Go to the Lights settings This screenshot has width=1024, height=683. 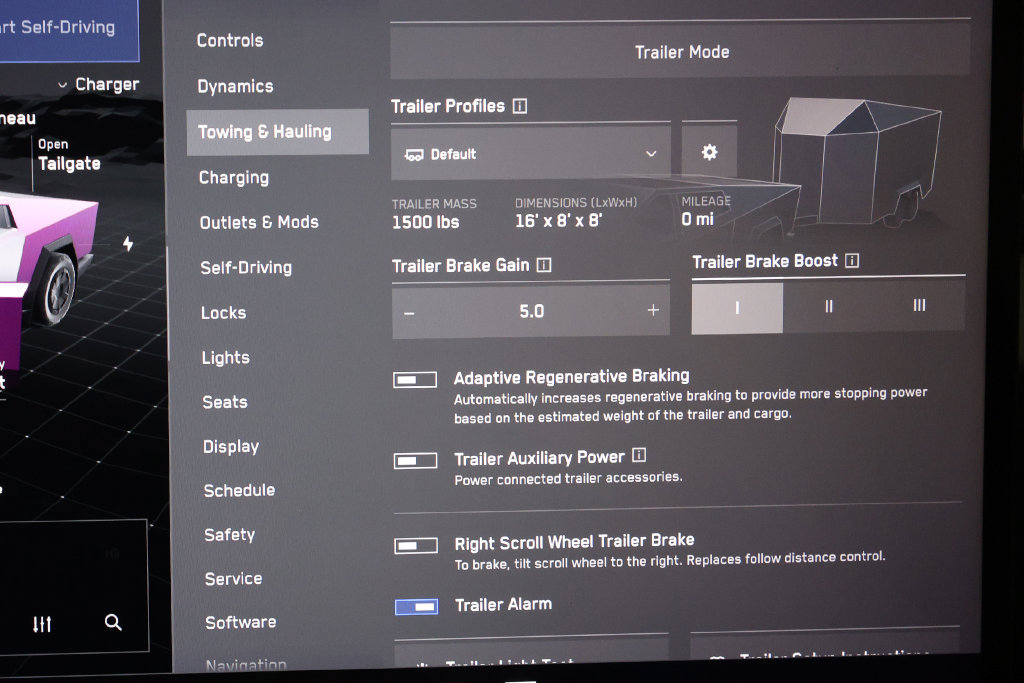[225, 358]
